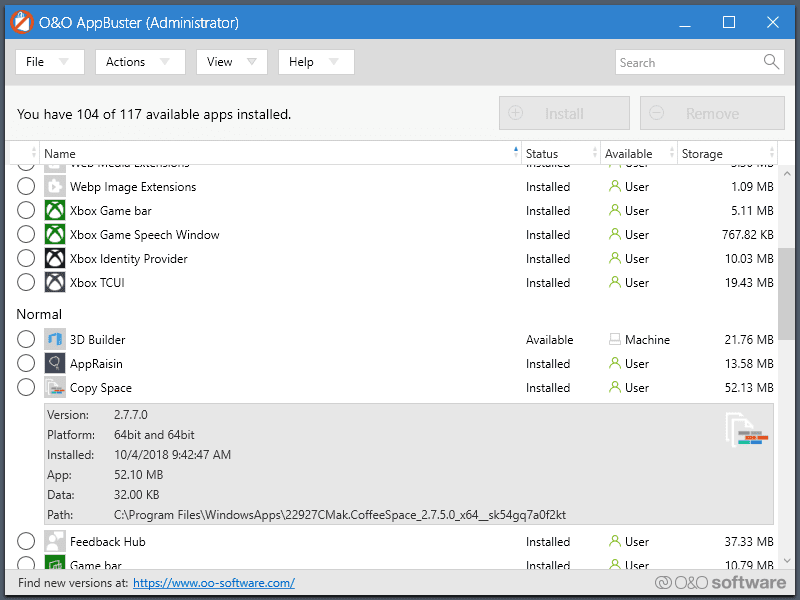Viewport: 800px width, 600px height.
Task: Click the Xbox Game bar app name
Action: click(111, 211)
